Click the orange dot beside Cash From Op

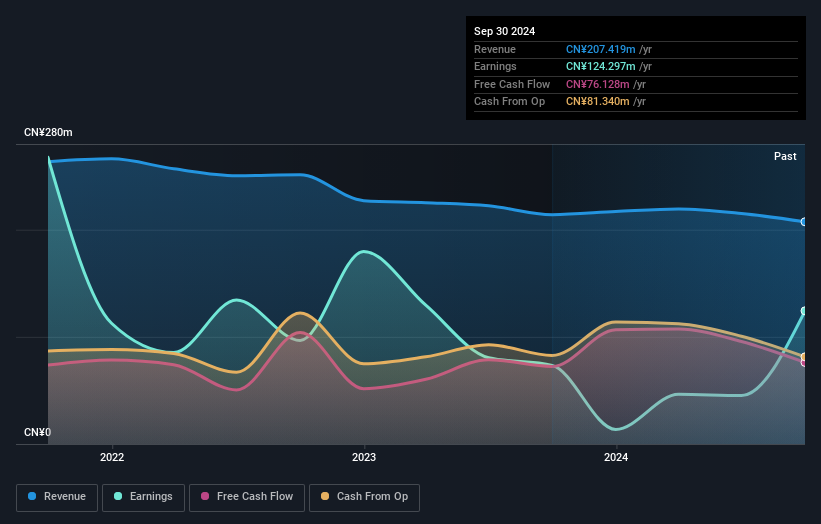point(325,497)
